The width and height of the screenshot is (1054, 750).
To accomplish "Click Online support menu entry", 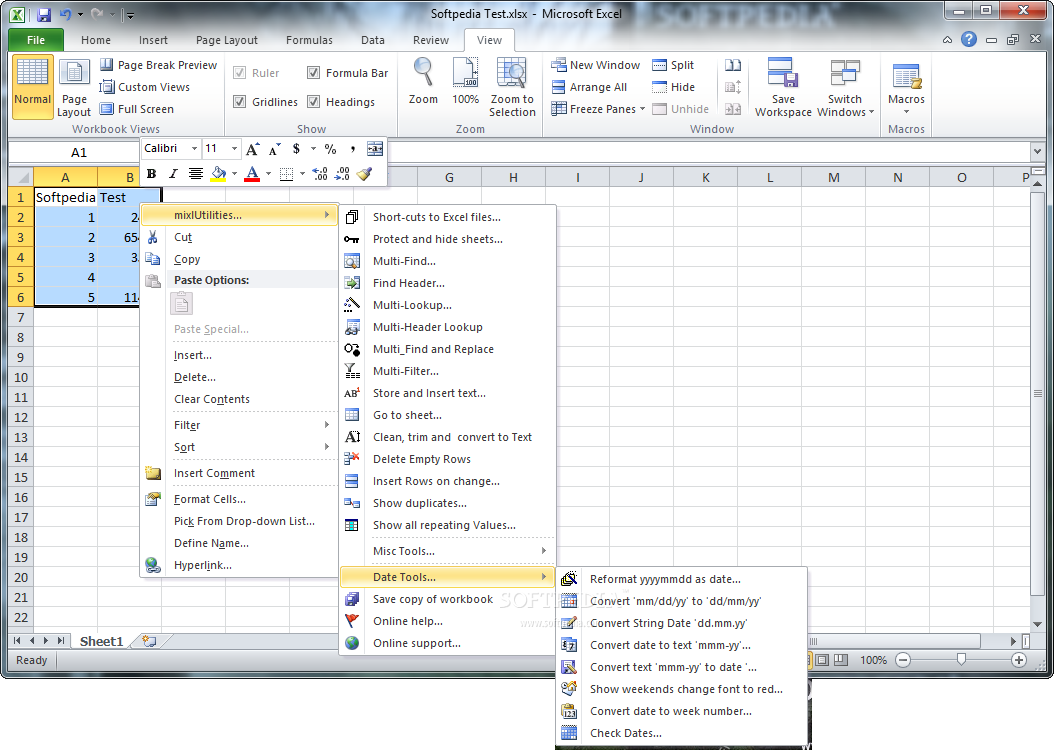I will [448, 643].
